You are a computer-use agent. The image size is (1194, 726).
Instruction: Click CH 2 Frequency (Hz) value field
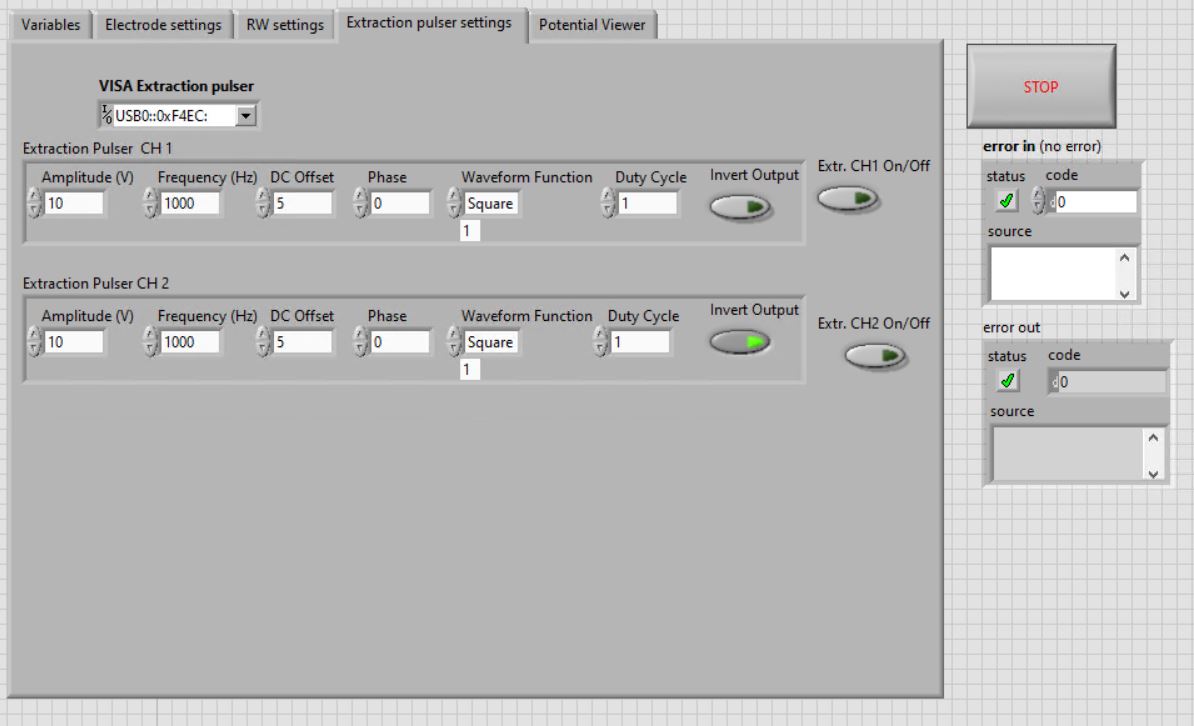pos(190,342)
